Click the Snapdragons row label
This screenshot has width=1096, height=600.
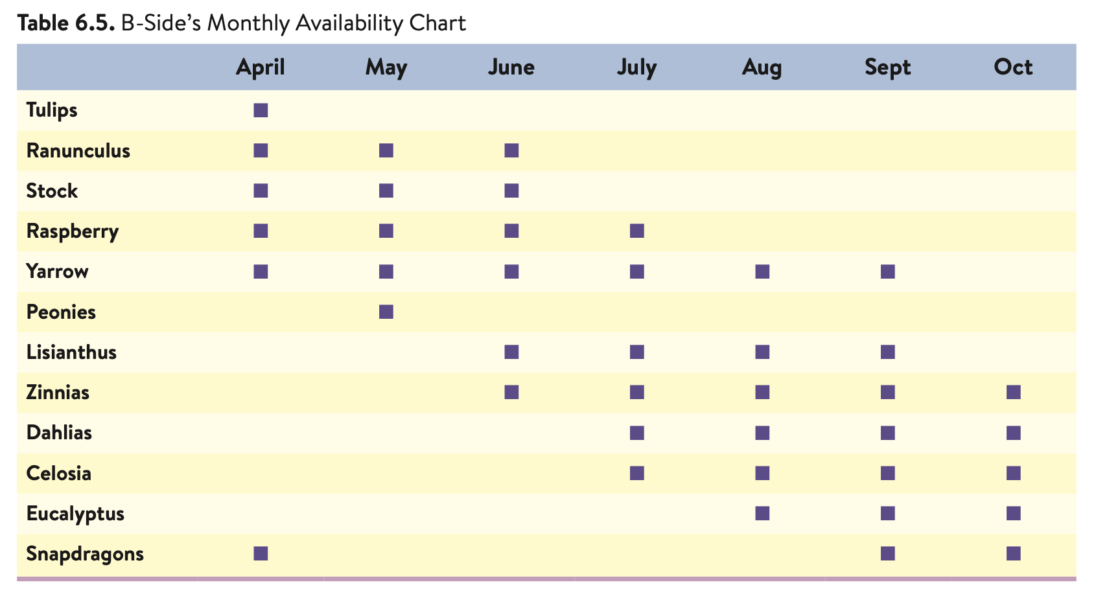[x=85, y=554]
